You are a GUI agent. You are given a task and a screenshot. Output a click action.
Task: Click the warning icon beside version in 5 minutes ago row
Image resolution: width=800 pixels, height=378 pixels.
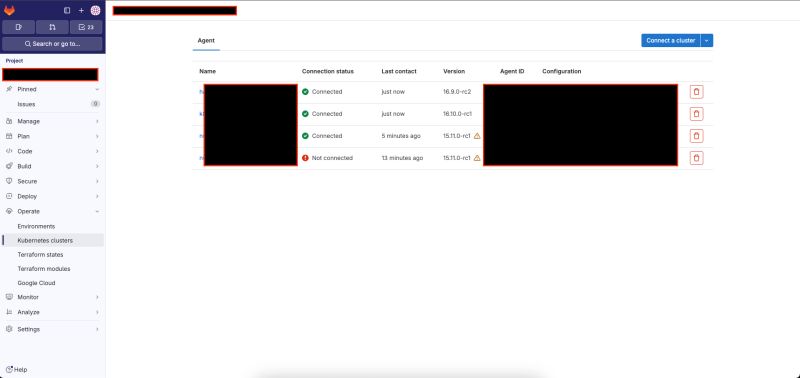point(477,136)
